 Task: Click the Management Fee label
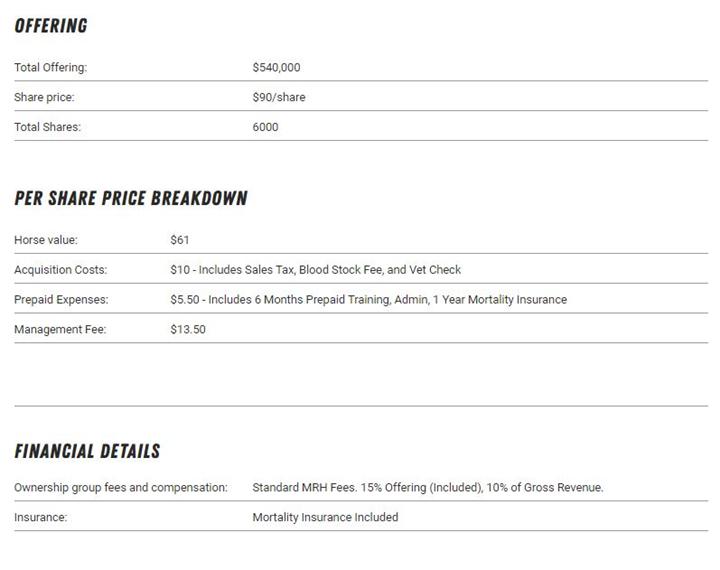59,329
